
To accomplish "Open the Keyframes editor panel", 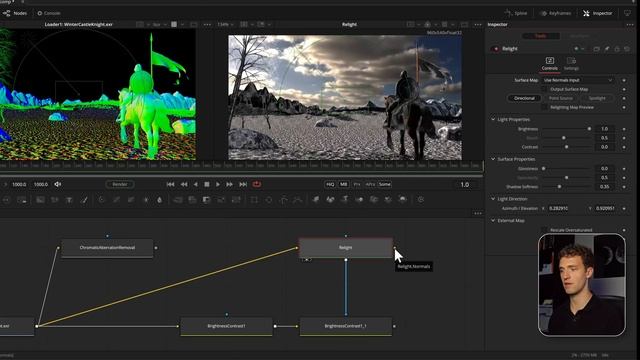I will 556,13.
